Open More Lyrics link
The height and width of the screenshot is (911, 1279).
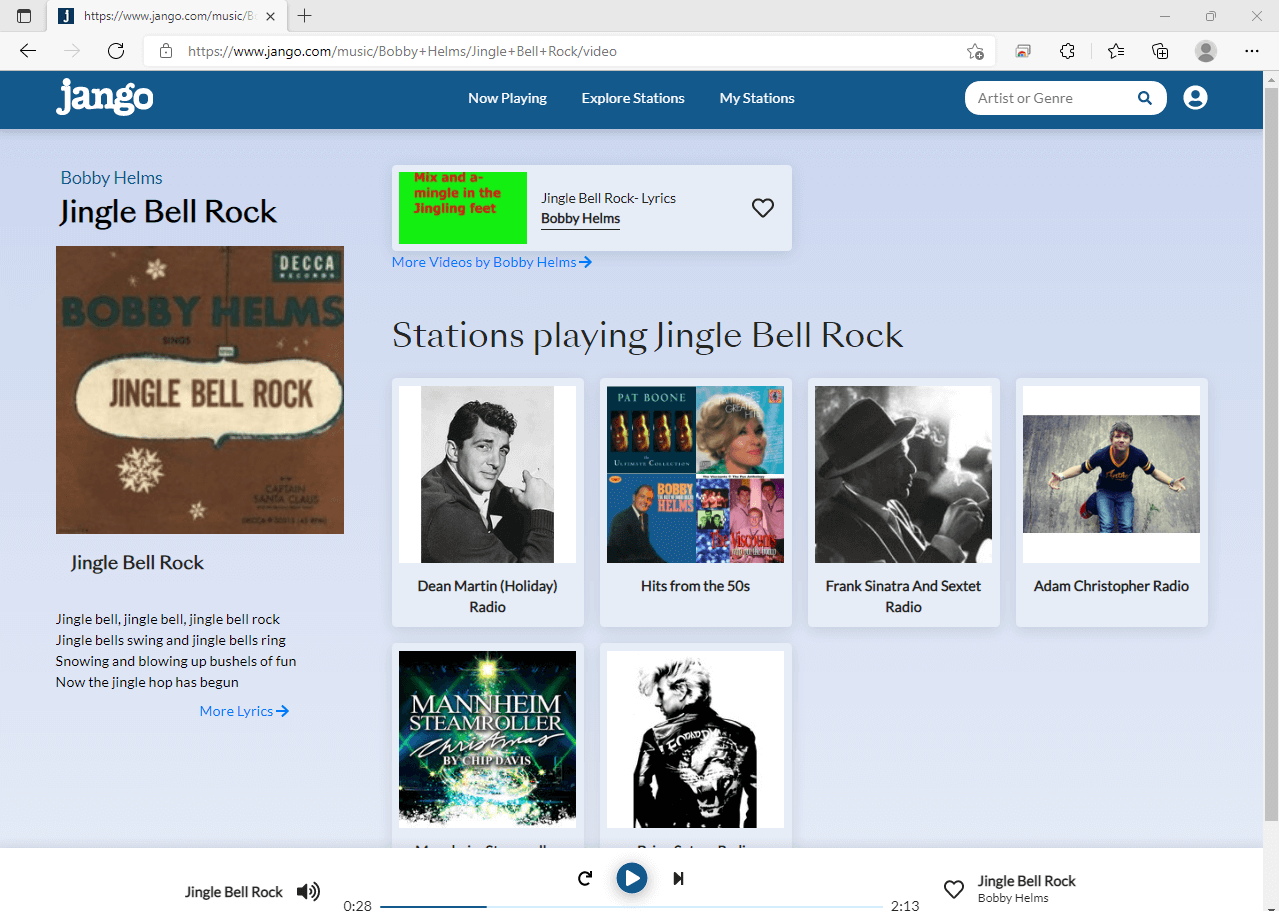pyautogui.click(x=244, y=711)
